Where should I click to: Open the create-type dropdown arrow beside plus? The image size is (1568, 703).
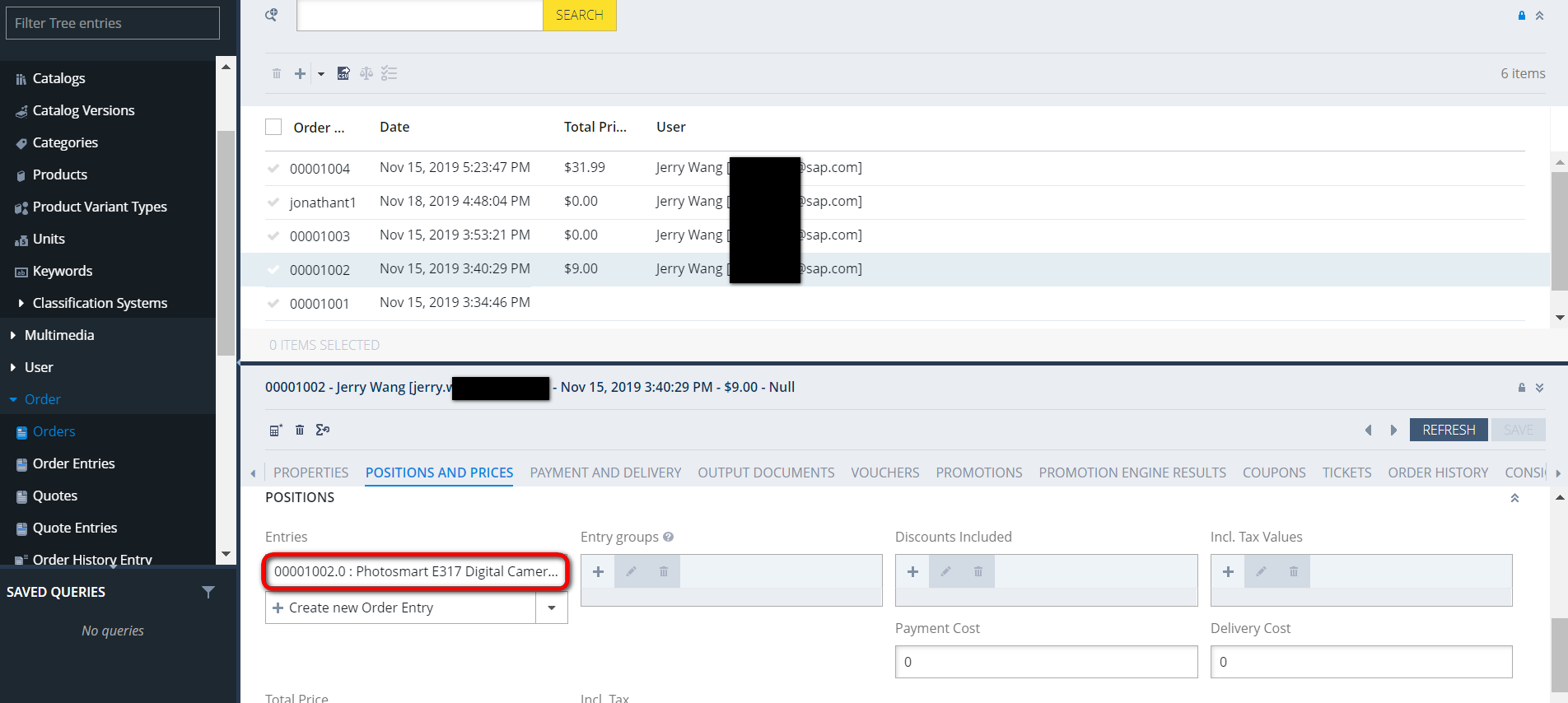pos(321,73)
